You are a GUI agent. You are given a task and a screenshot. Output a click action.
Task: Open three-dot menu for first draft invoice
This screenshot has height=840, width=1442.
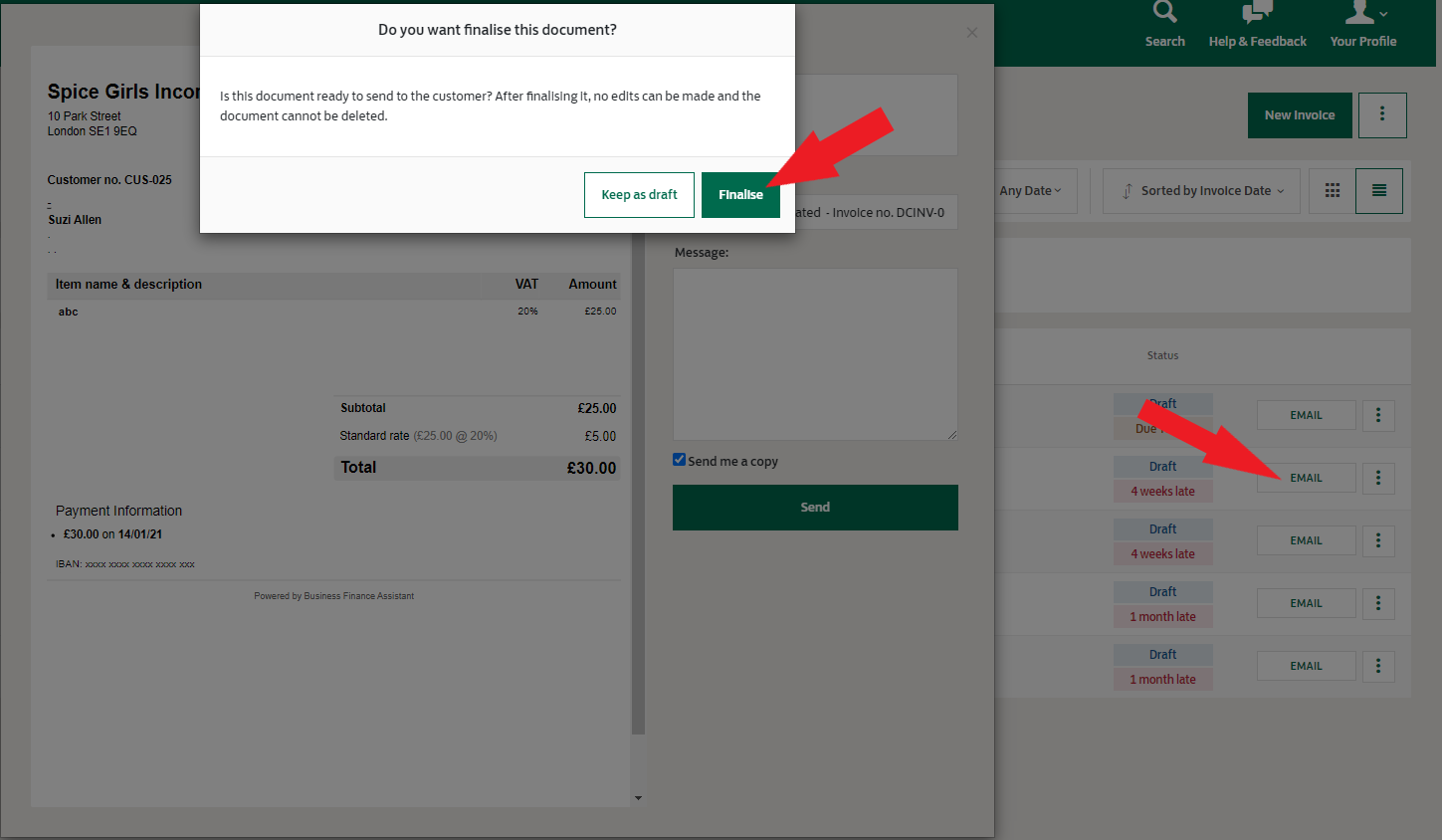(x=1377, y=415)
